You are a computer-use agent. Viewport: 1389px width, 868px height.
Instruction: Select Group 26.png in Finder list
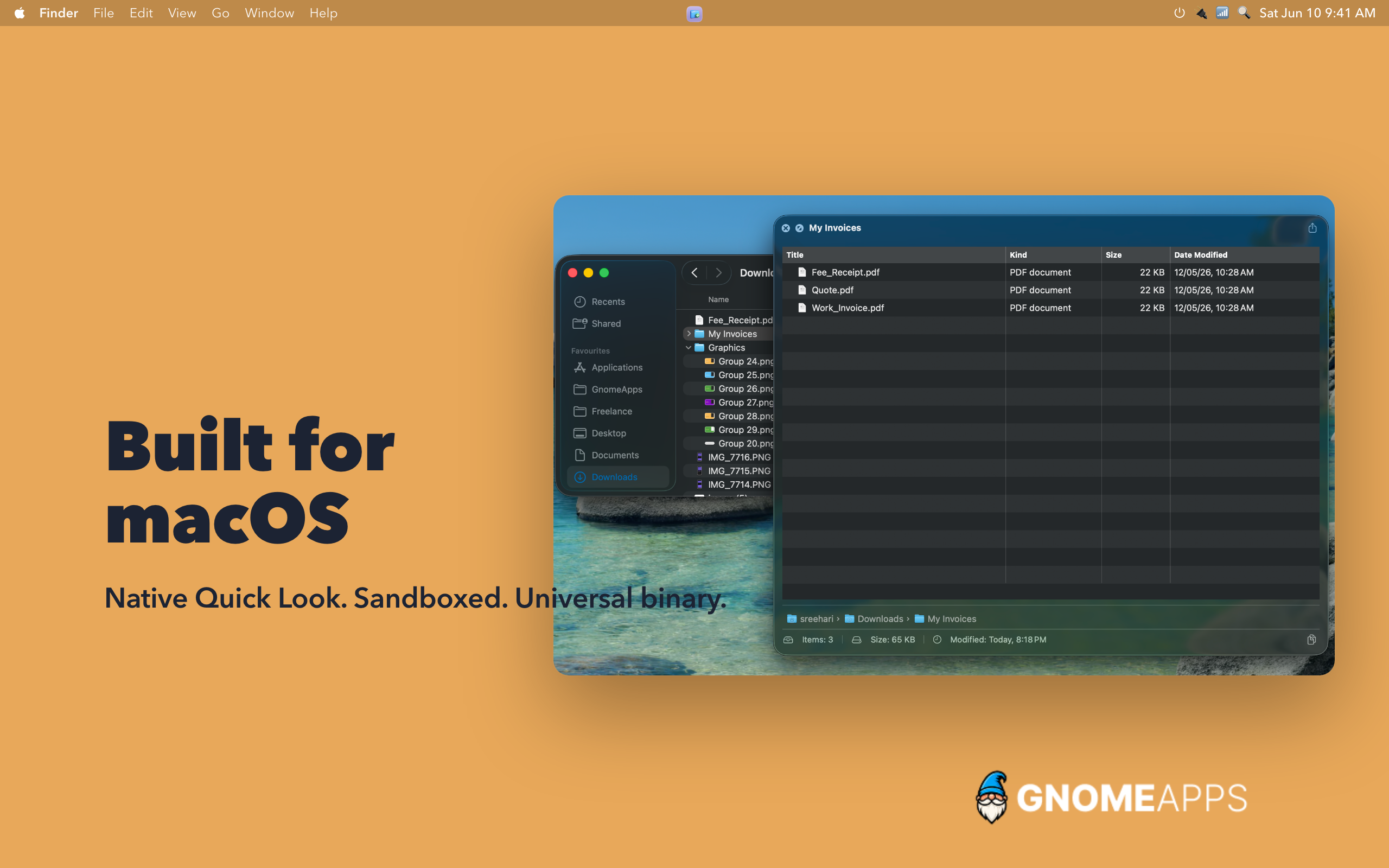pyautogui.click(x=729, y=388)
